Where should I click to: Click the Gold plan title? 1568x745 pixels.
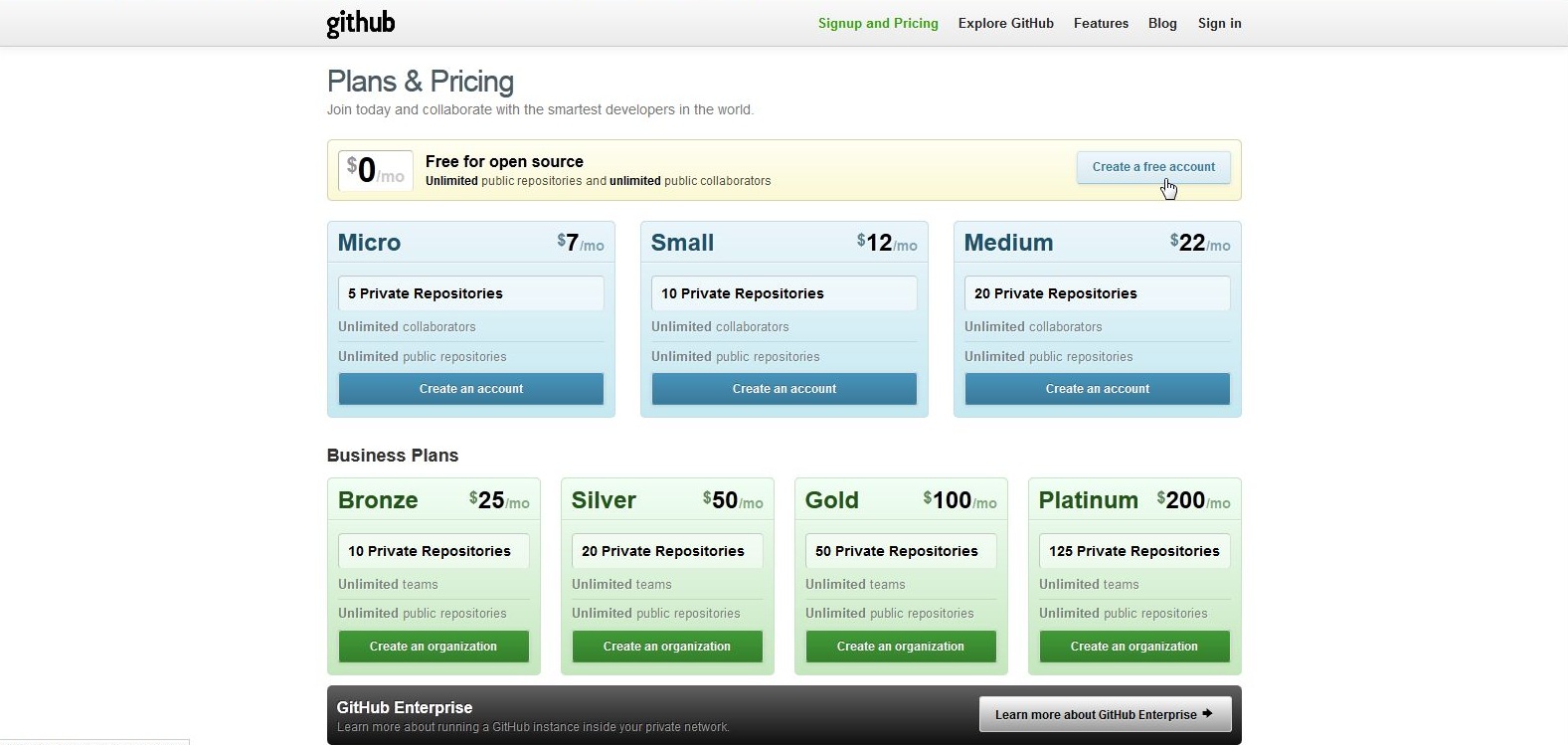pos(832,500)
